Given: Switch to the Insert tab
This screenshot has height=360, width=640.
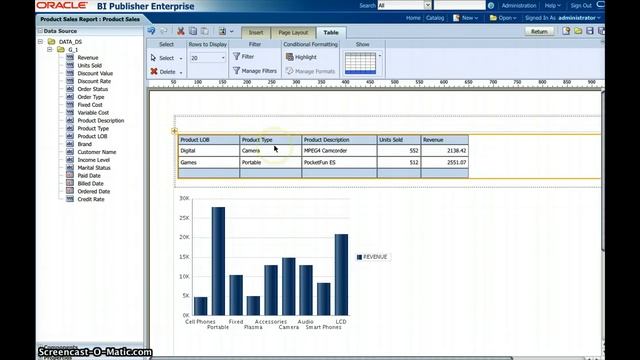Looking at the screenshot, I should 256,33.
